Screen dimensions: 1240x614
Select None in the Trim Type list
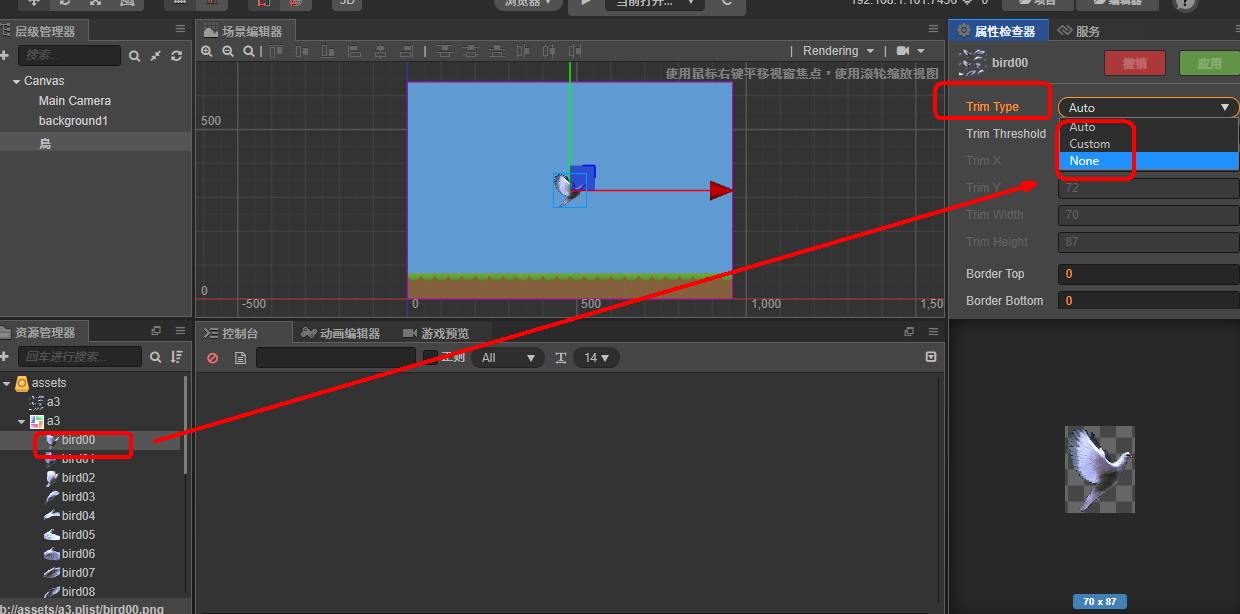(1148, 161)
